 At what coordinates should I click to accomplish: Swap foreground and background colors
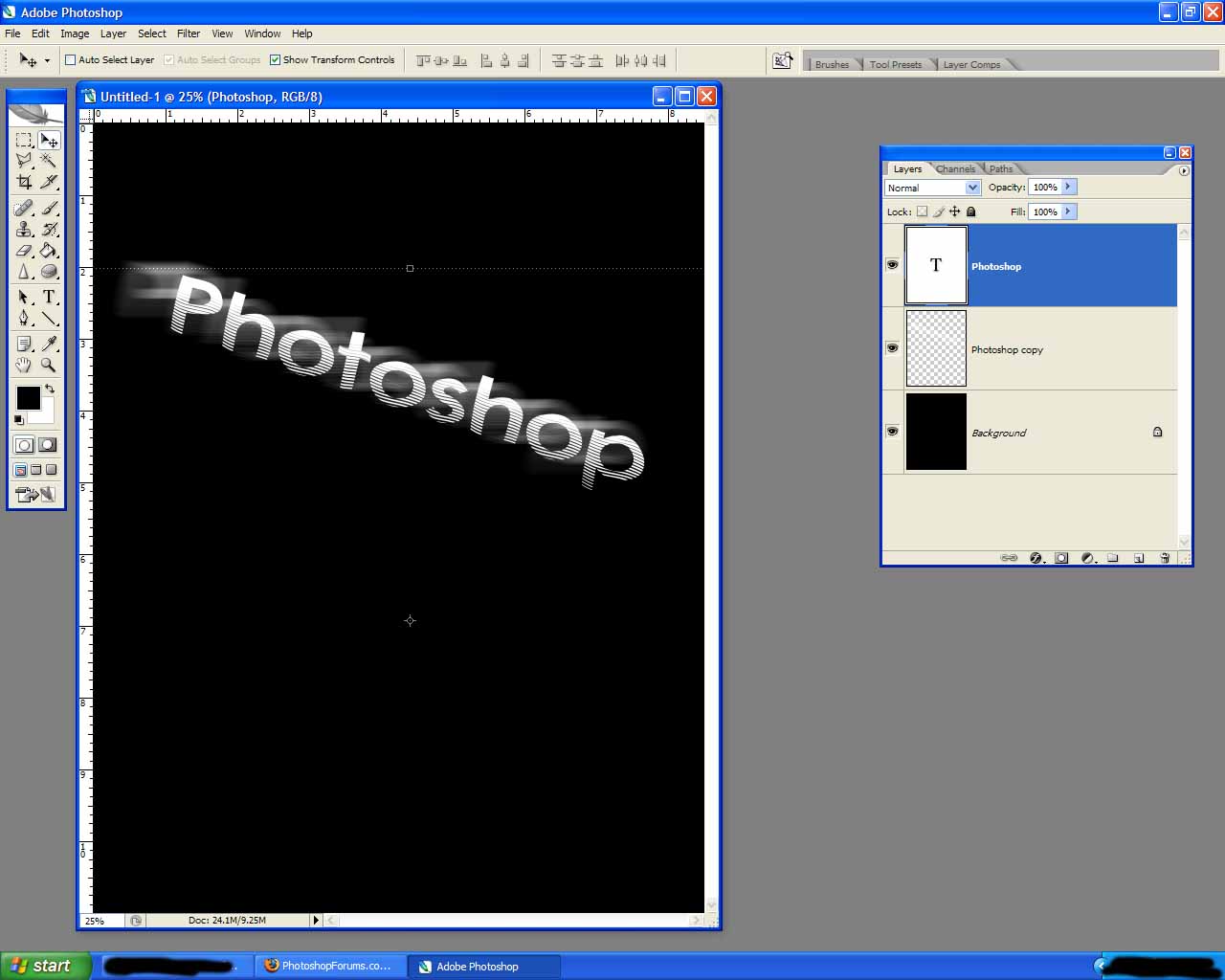click(50, 389)
